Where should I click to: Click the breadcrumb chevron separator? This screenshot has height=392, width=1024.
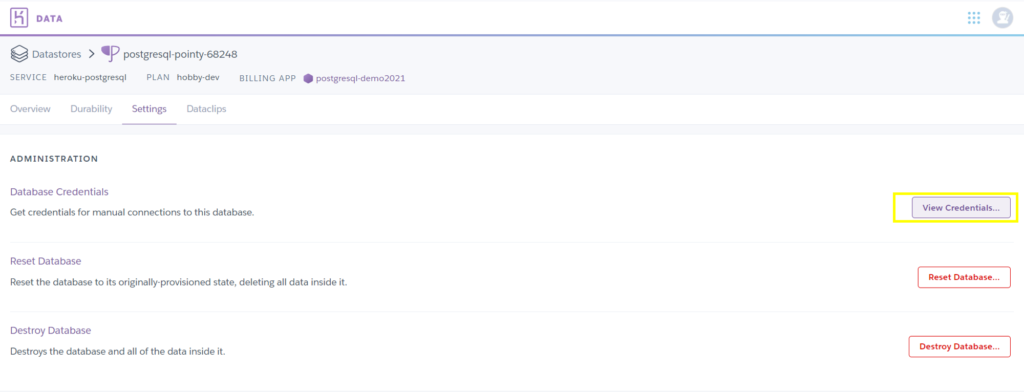91,54
